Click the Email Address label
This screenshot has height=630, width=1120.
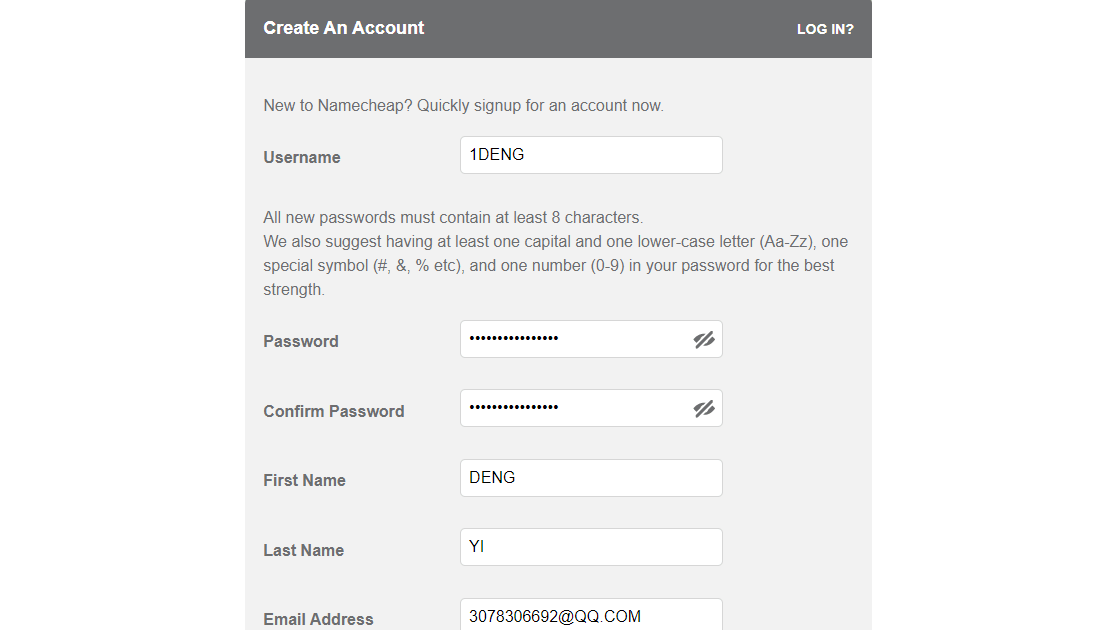[x=318, y=619]
